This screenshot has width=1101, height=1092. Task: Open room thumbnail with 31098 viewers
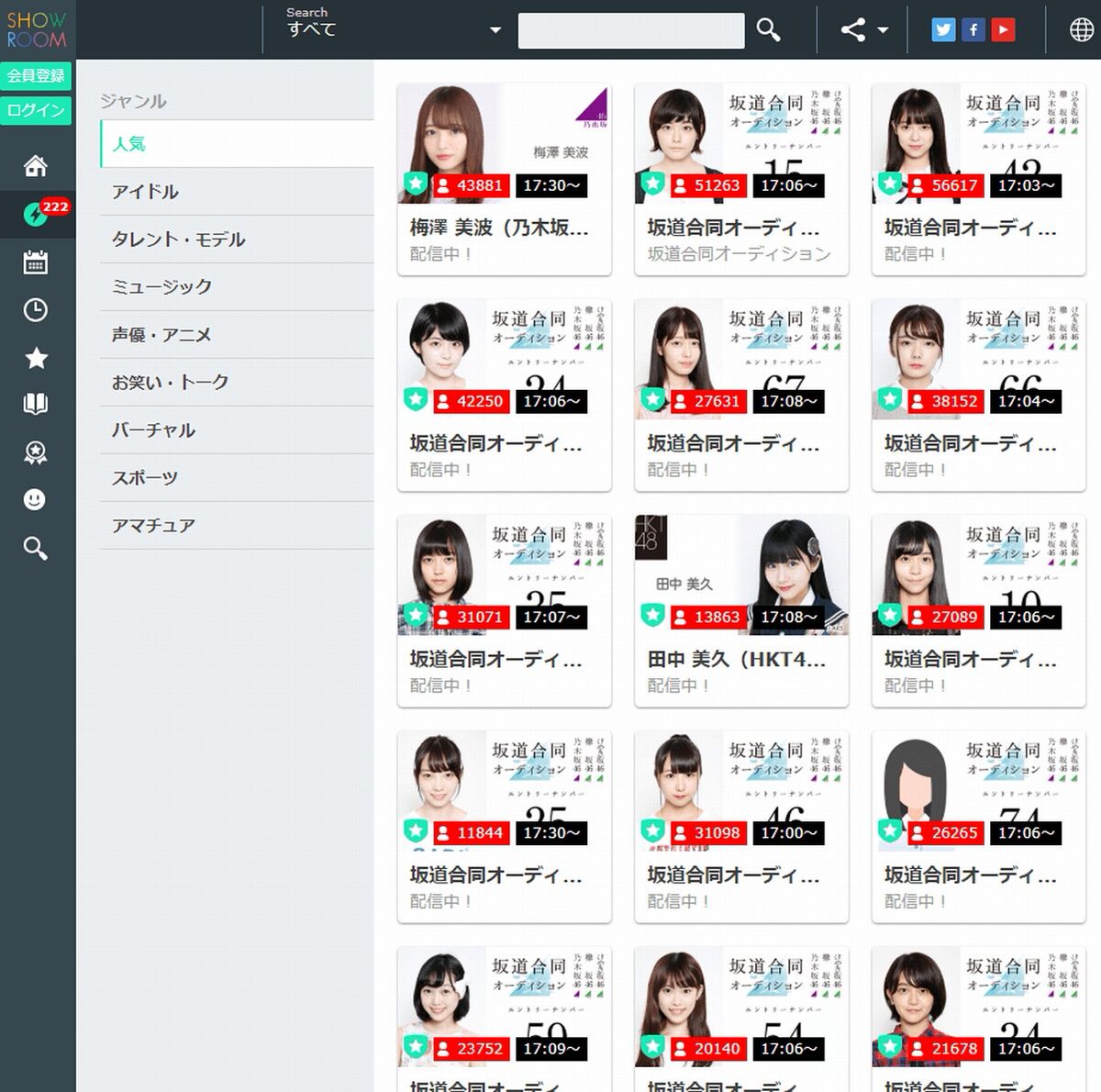point(741,790)
